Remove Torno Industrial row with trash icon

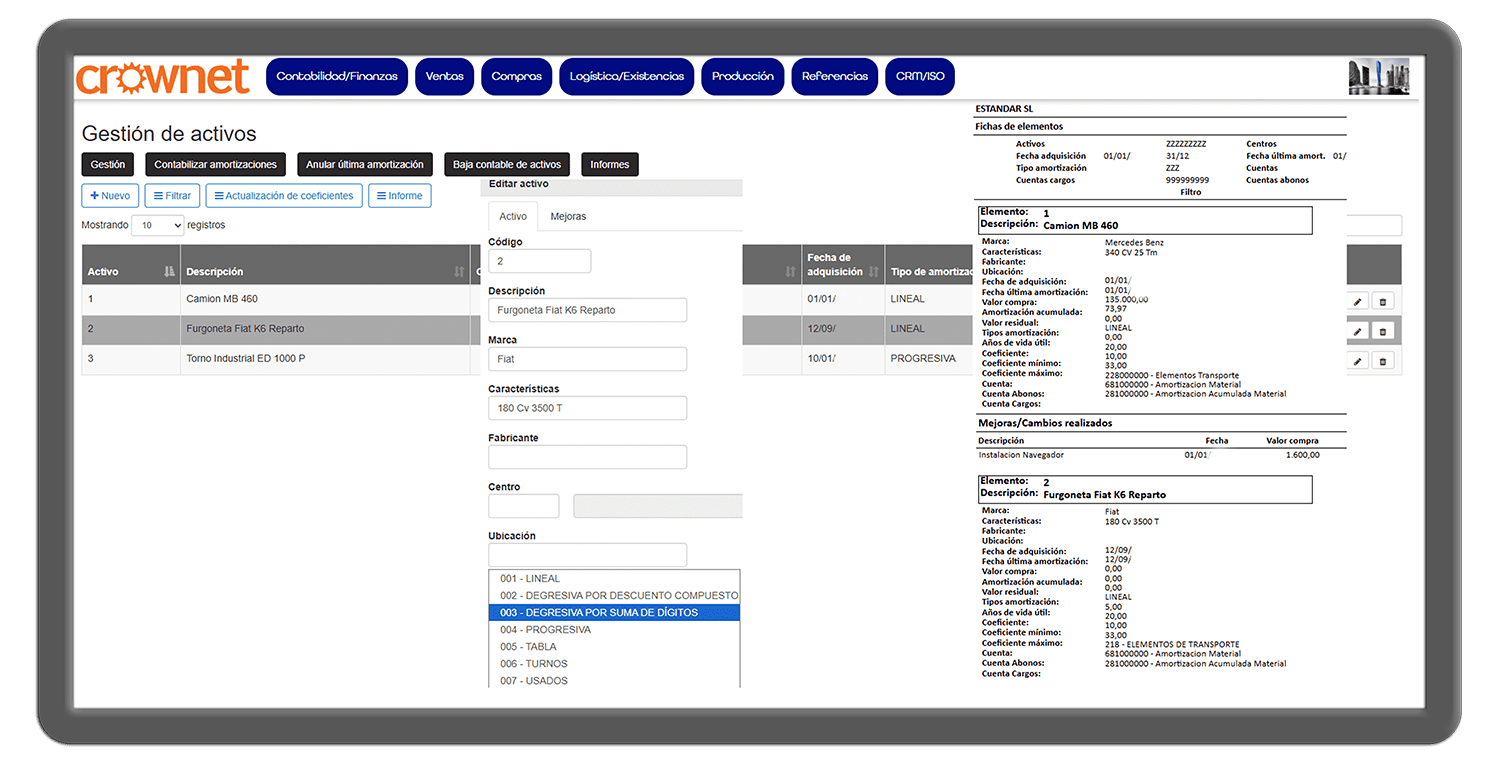point(1383,361)
